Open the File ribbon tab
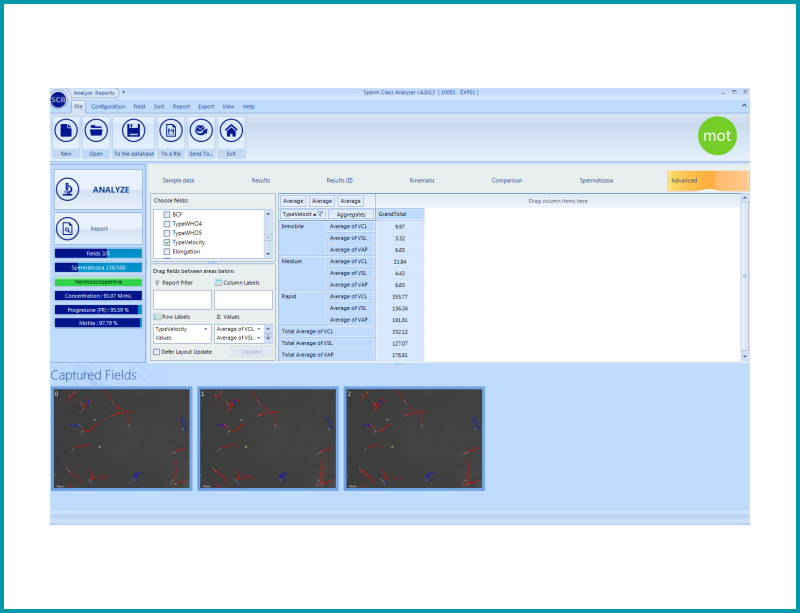 78,107
